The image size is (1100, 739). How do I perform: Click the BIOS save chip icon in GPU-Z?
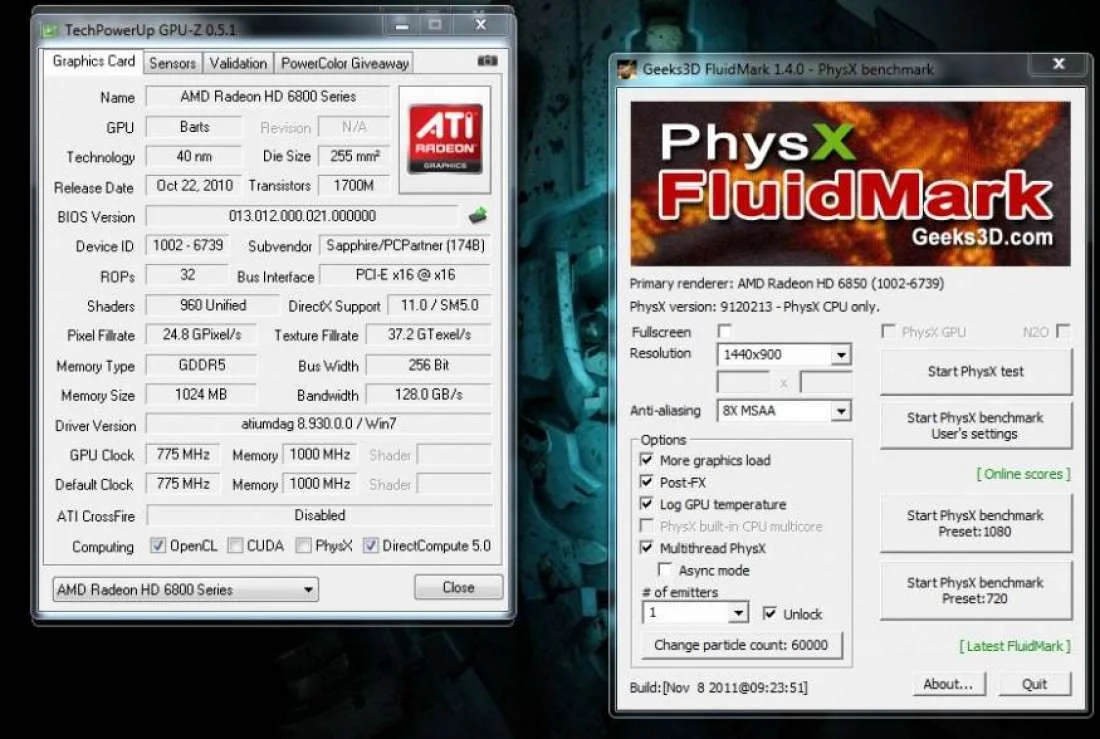478,215
